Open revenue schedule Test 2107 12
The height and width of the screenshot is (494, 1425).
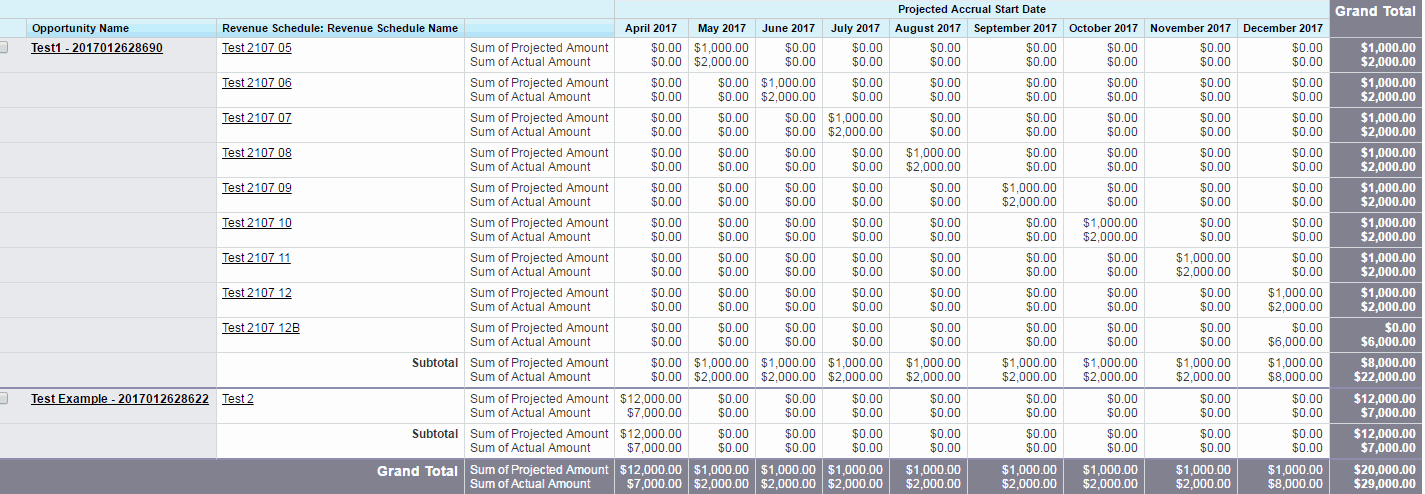tap(257, 293)
